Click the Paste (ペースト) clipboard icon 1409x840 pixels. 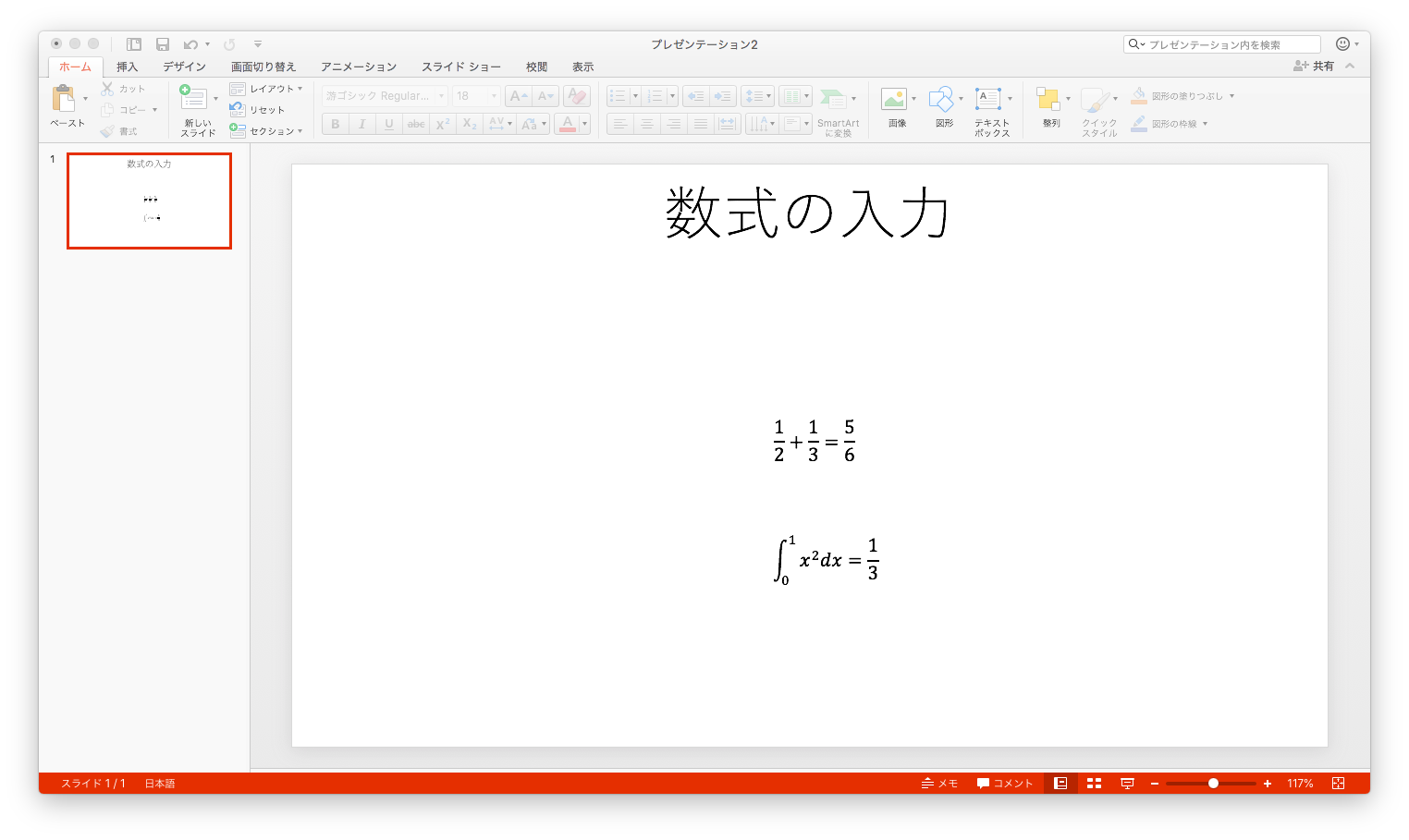click(x=64, y=98)
